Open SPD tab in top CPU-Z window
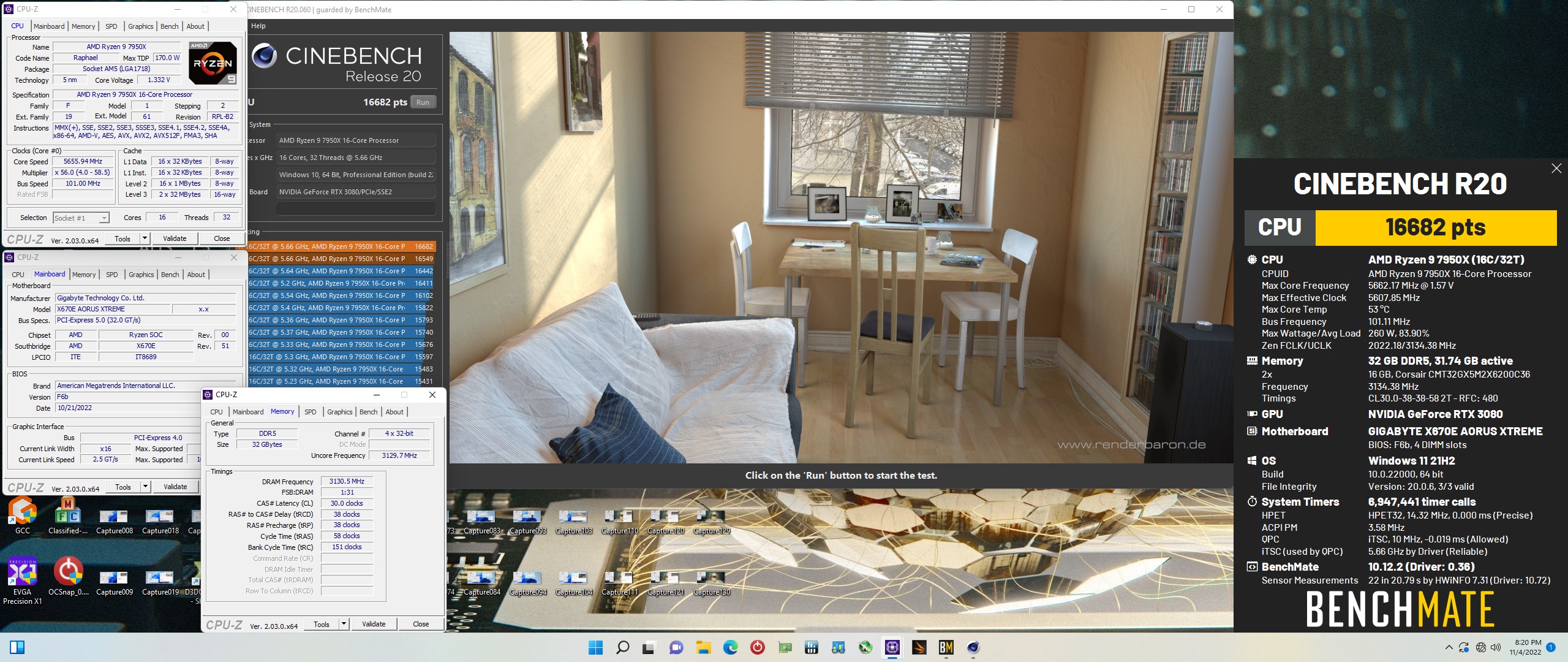The image size is (1568, 662). coord(111,26)
